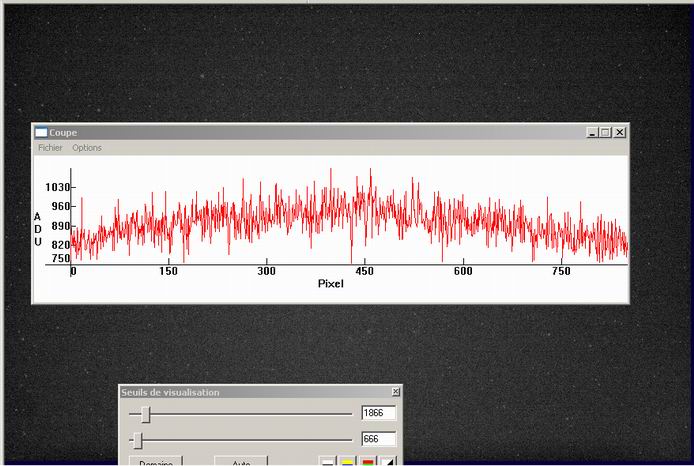
Task: Open the Options menu in Coupe window
Action: coord(87,148)
